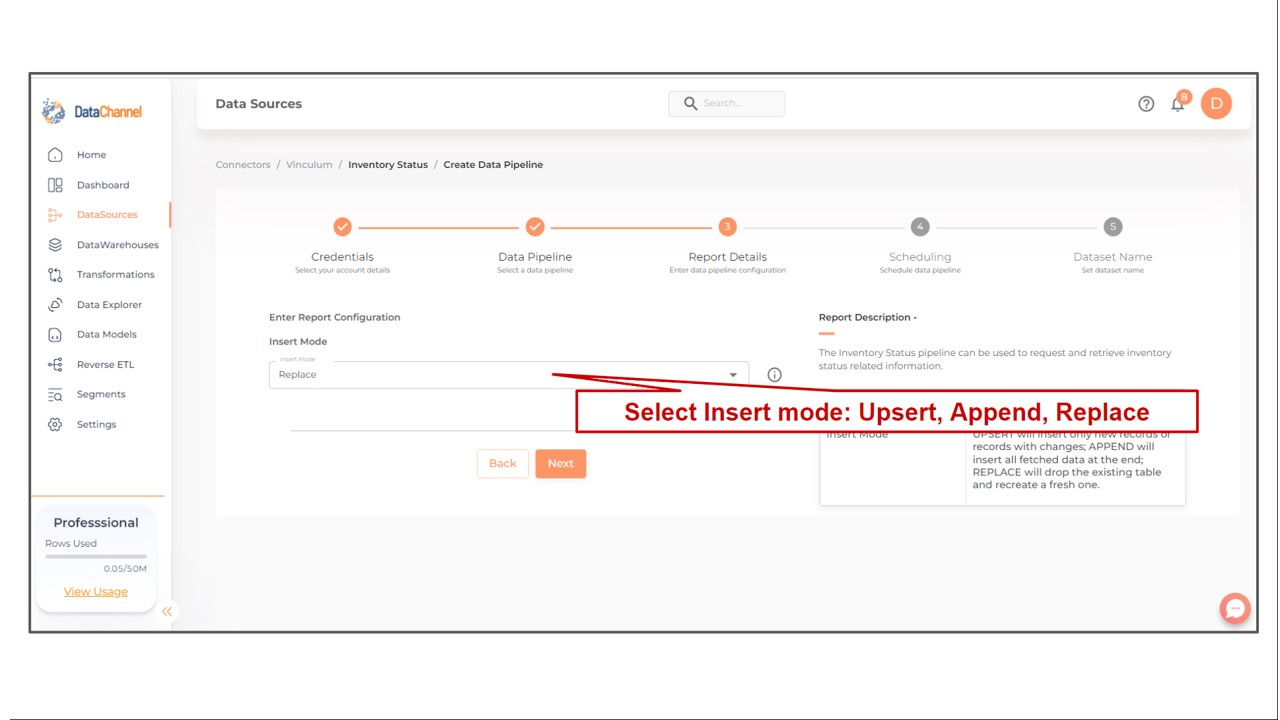Open the View Usage link
Image resolution: width=1280 pixels, height=720 pixels.
pos(96,592)
